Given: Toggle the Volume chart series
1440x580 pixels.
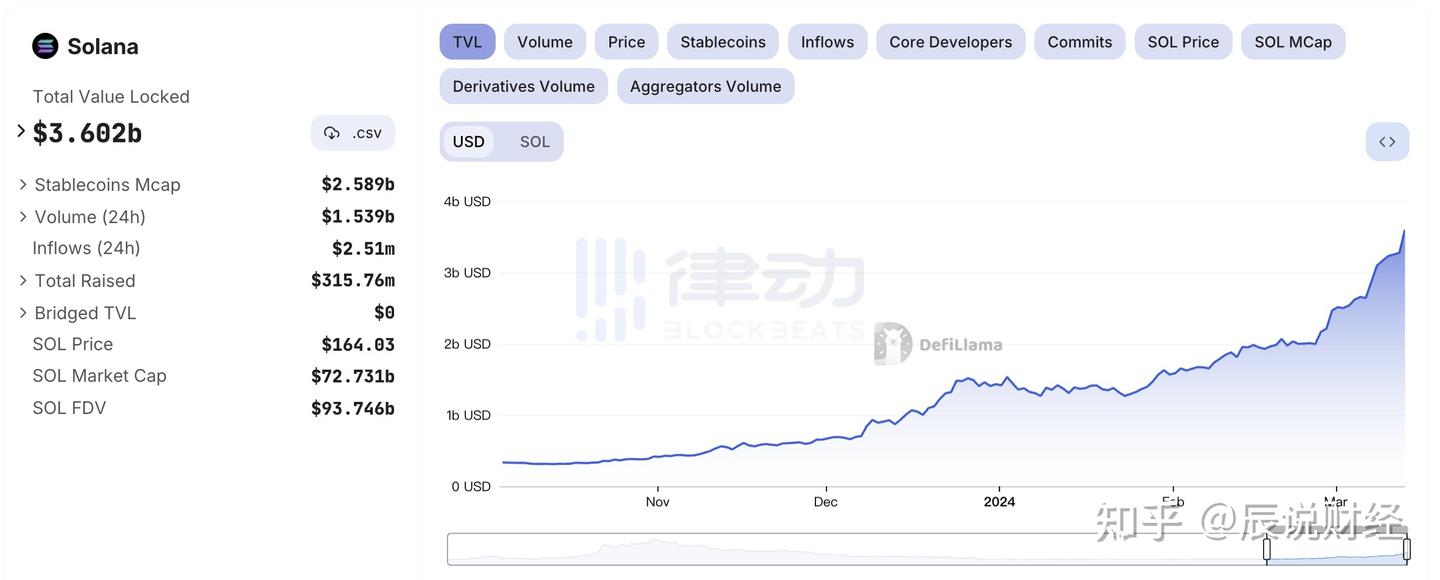Looking at the screenshot, I should point(544,42).
